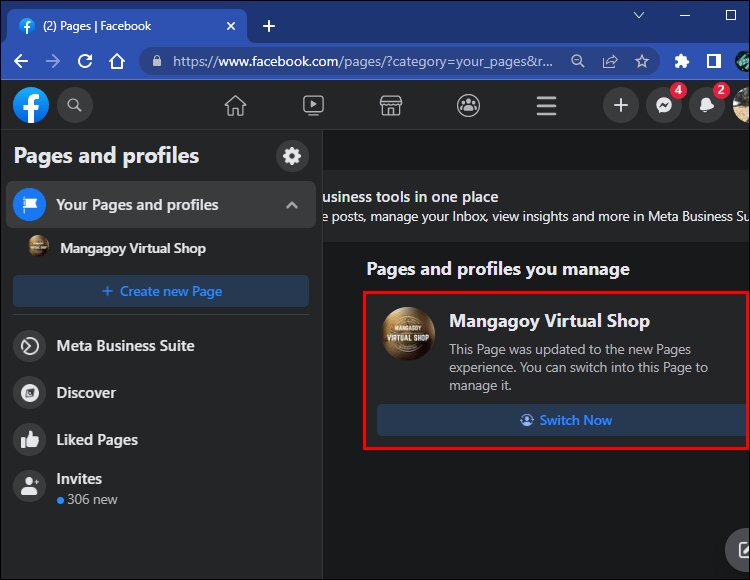
Task: Click Mangagoy Virtual Shop page logo thumbnail
Action: coord(408,333)
